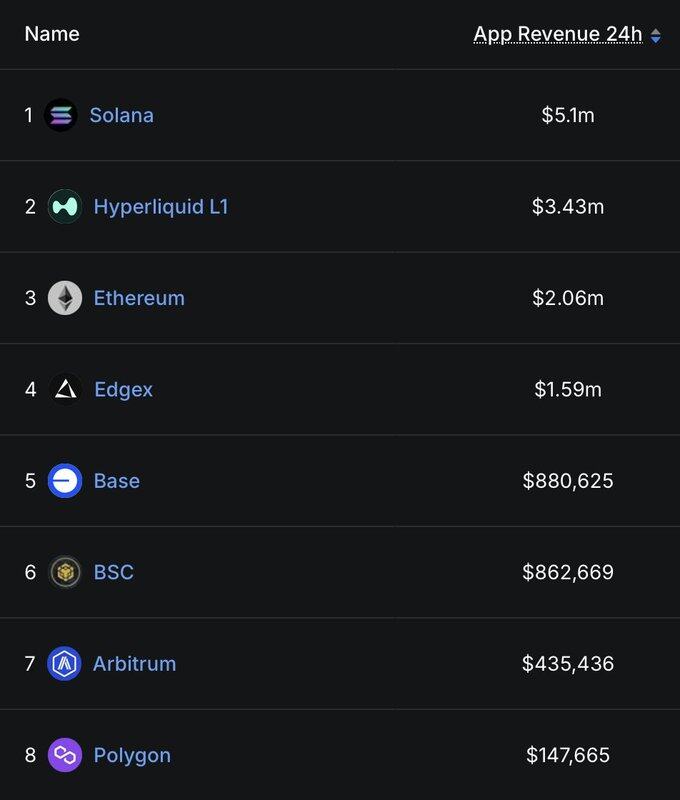Click the Ethereum diamond logo icon
Image resolution: width=680 pixels, height=800 pixels.
pyautogui.click(x=65, y=298)
